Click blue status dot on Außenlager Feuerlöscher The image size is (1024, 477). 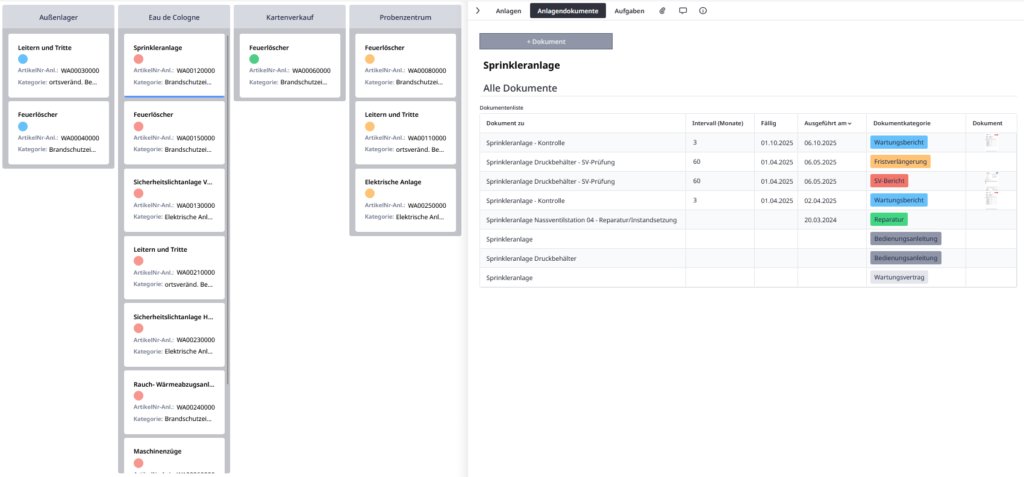(23, 126)
